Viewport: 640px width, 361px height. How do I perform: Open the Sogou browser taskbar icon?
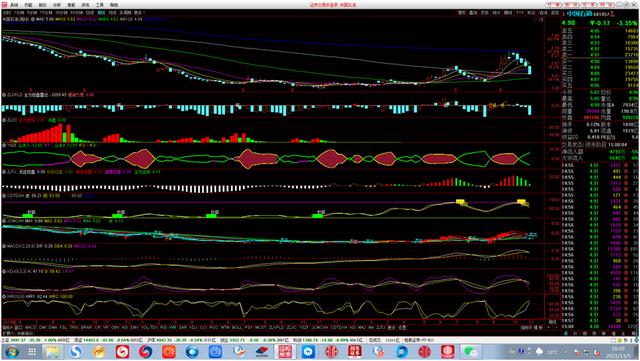[x=76, y=351]
